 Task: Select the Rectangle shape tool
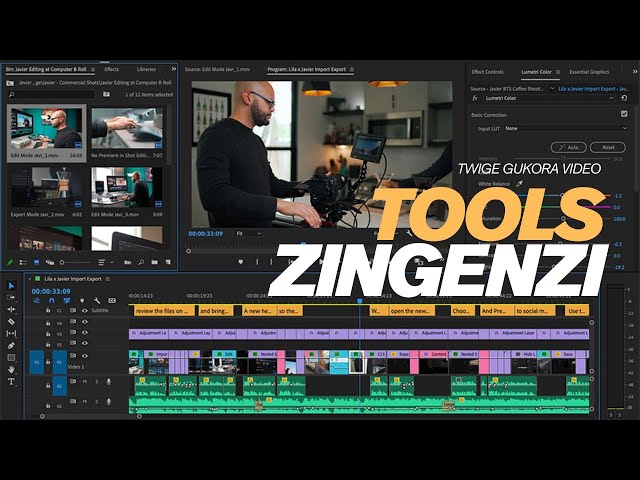pyautogui.click(x=11, y=358)
